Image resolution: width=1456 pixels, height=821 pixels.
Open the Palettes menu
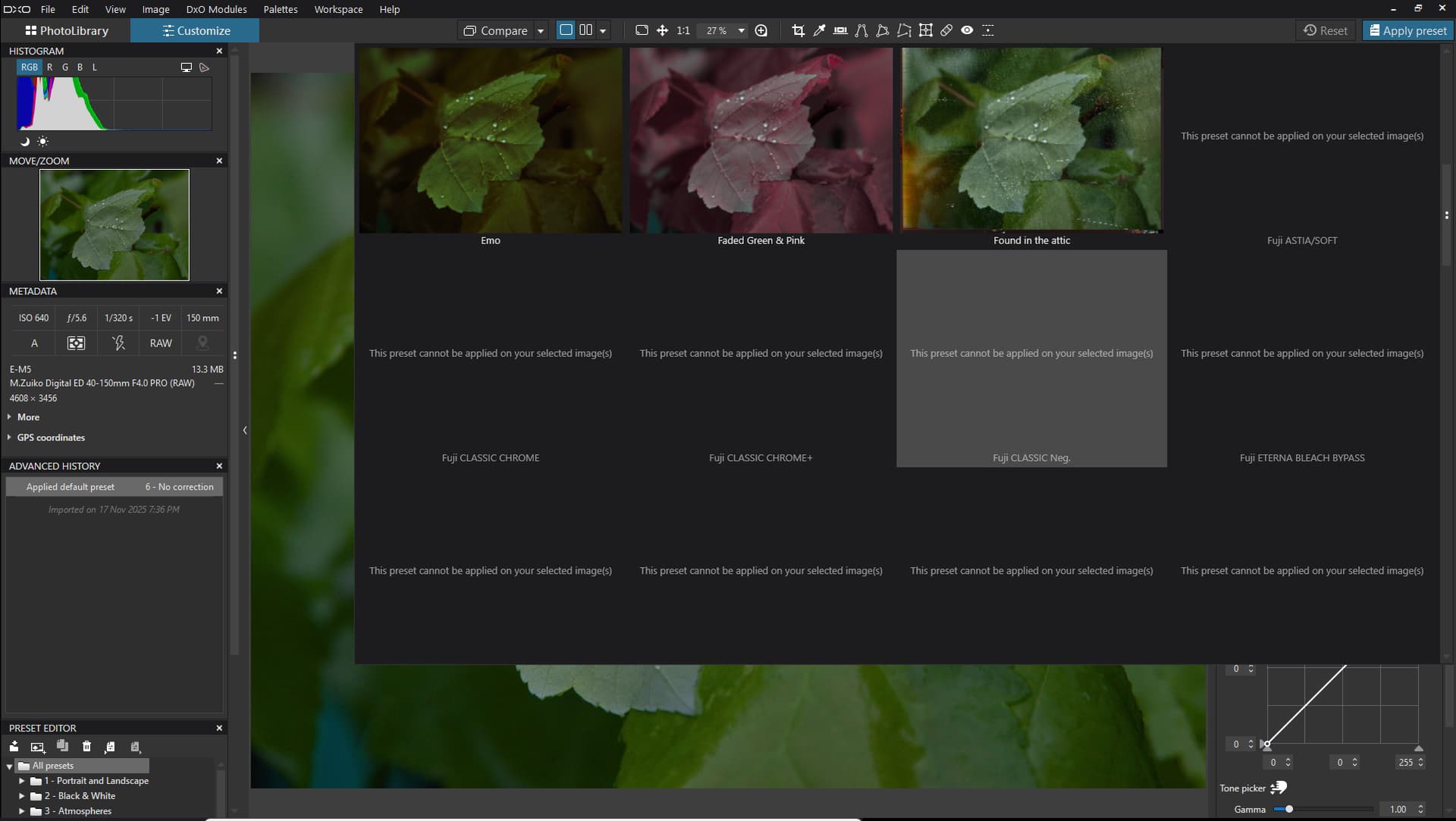click(x=280, y=9)
